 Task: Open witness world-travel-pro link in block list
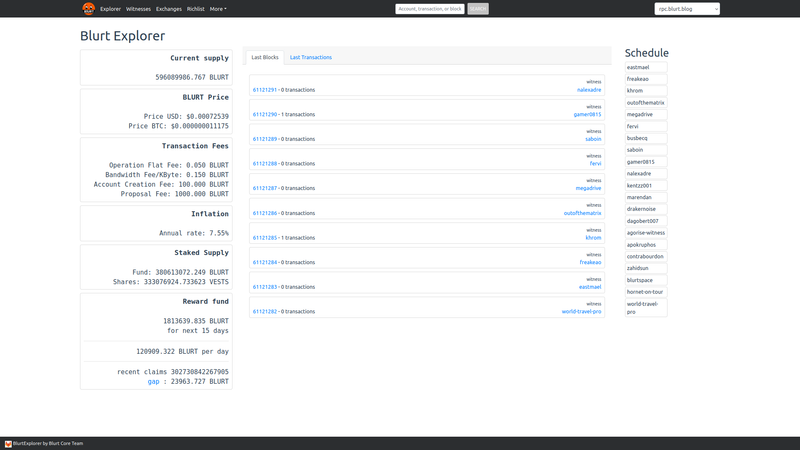[581, 311]
